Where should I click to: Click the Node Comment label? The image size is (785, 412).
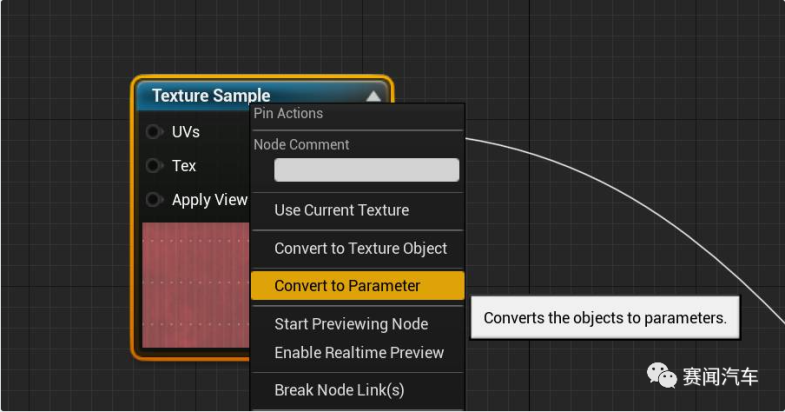tap(301, 145)
